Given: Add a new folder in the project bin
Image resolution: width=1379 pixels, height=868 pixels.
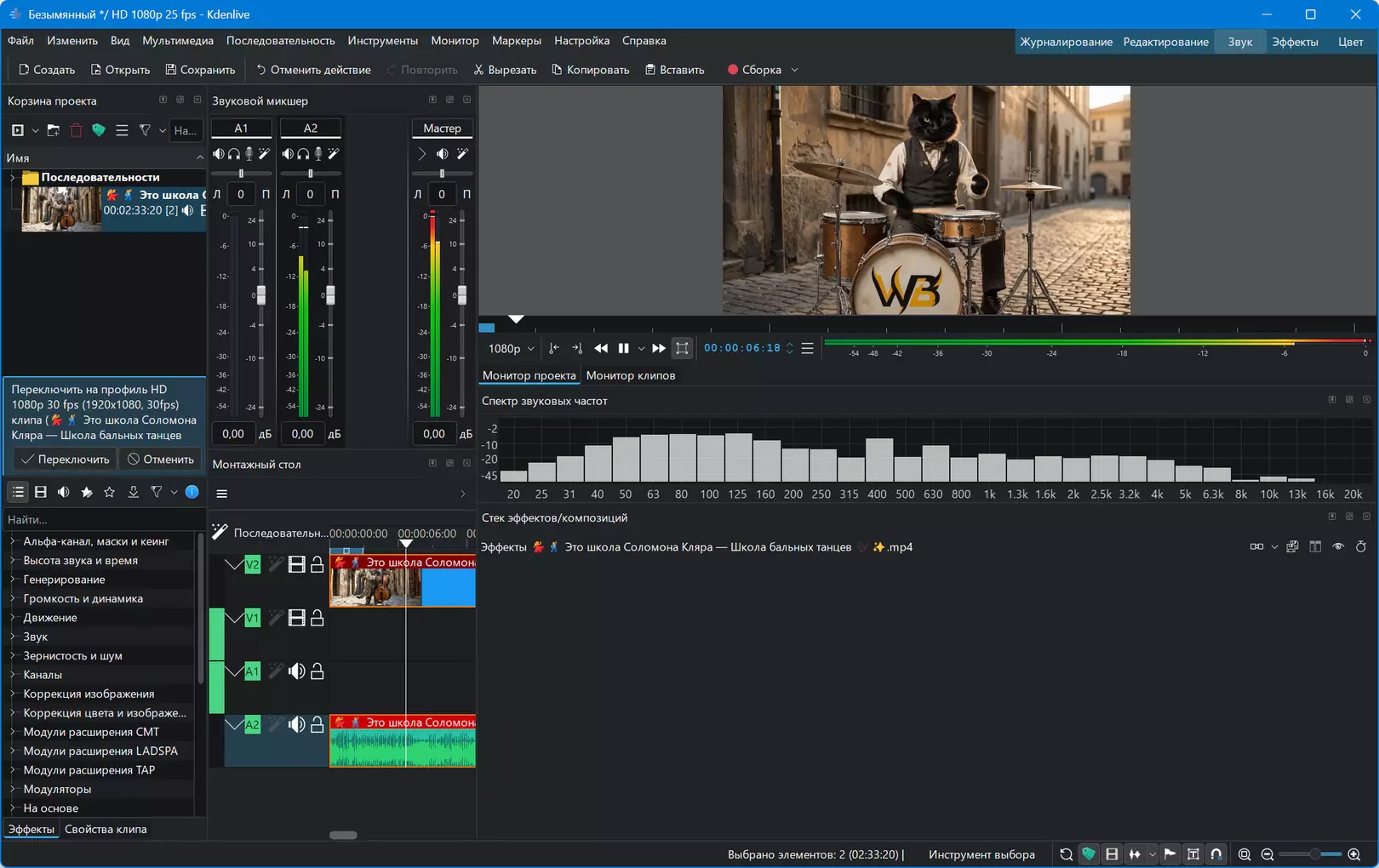Looking at the screenshot, I should click(54, 130).
